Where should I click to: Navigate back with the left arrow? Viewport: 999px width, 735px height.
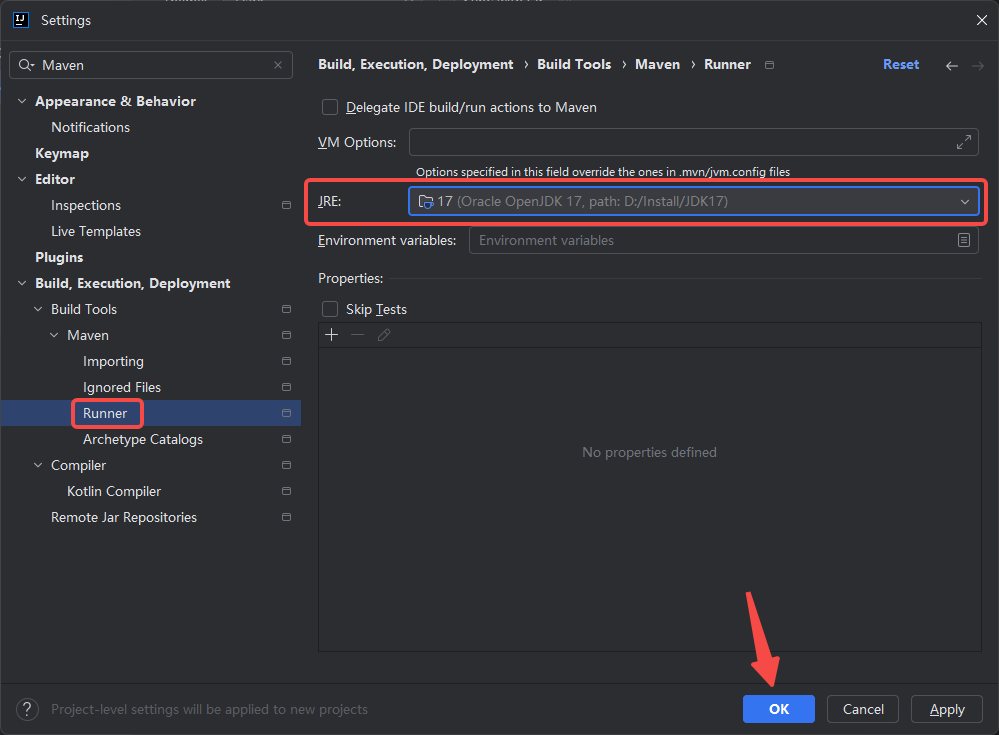951,65
